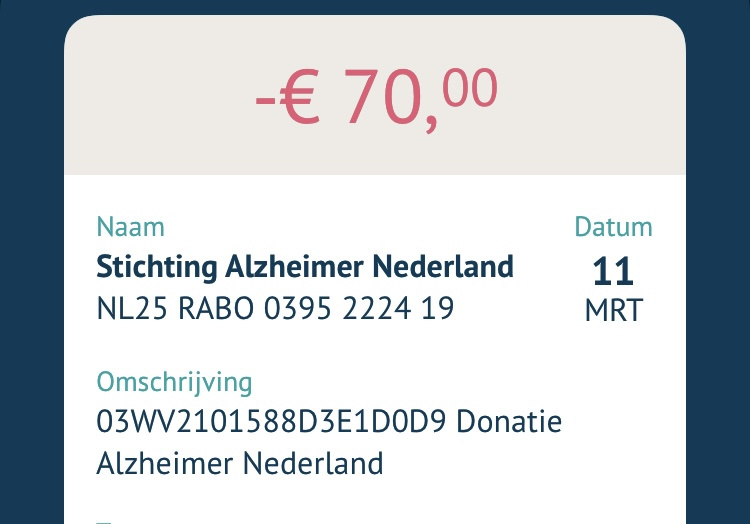This screenshot has width=750, height=524.
Task: Click the Datum field label
Action: point(613,227)
